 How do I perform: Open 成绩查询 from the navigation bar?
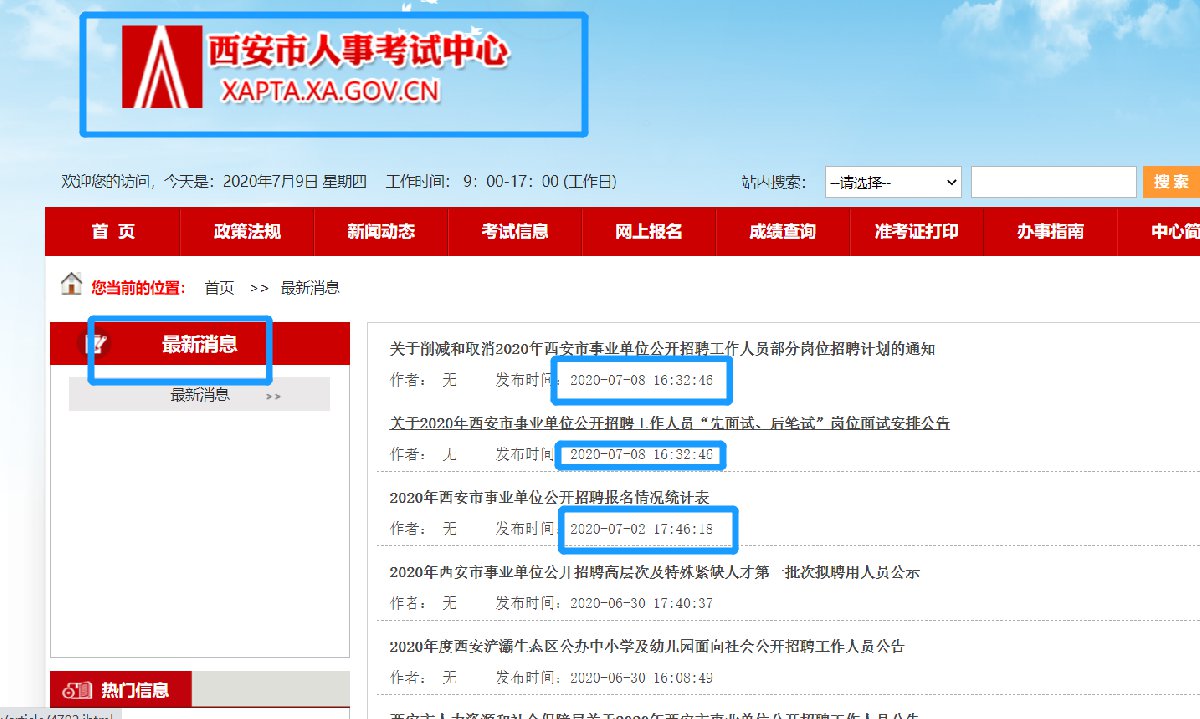(782, 232)
